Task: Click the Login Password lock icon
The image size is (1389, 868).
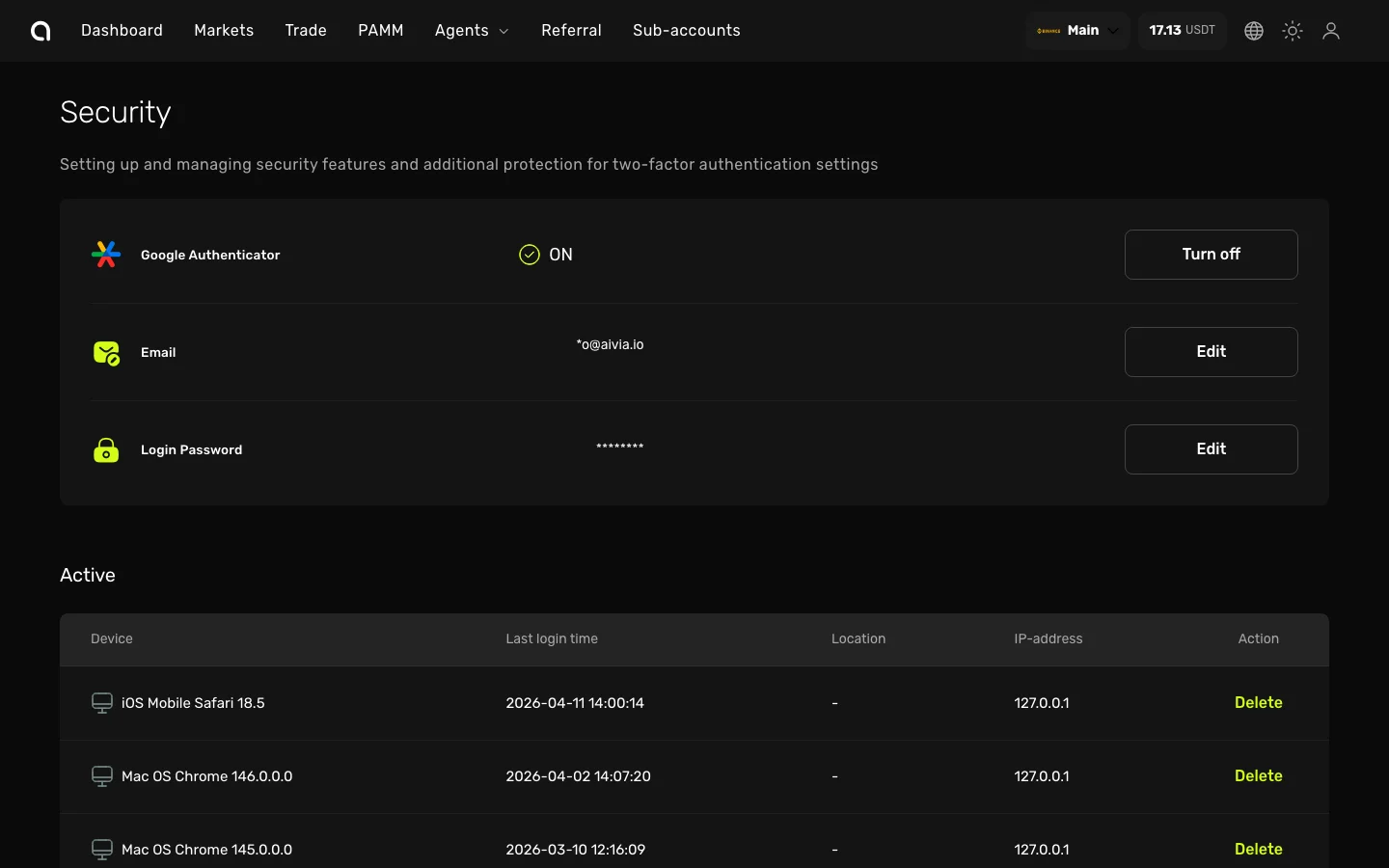Action: tap(106, 450)
